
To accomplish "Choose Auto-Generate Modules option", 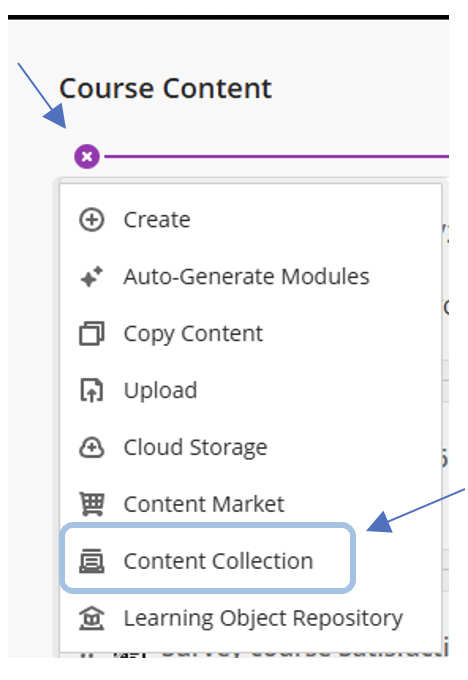I will (x=246, y=277).
